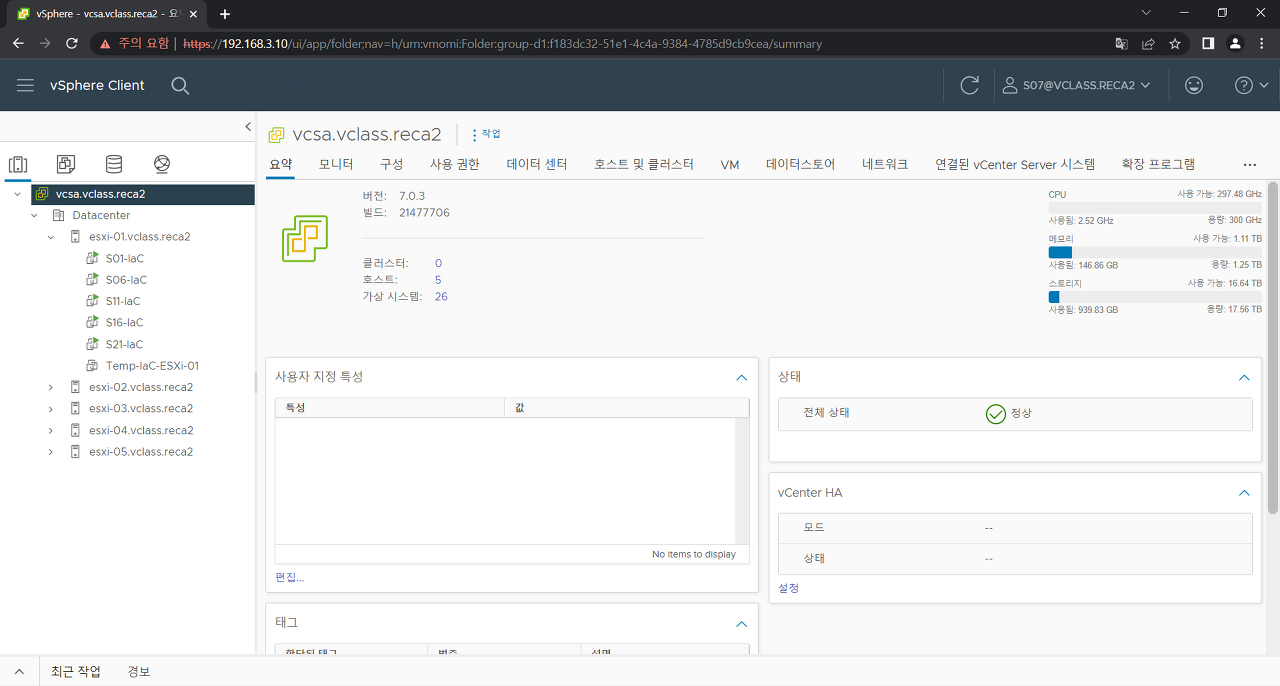The height and width of the screenshot is (686, 1280).
Task: Expand the esxi-05.vclass.reca2 node
Action: click(51, 452)
